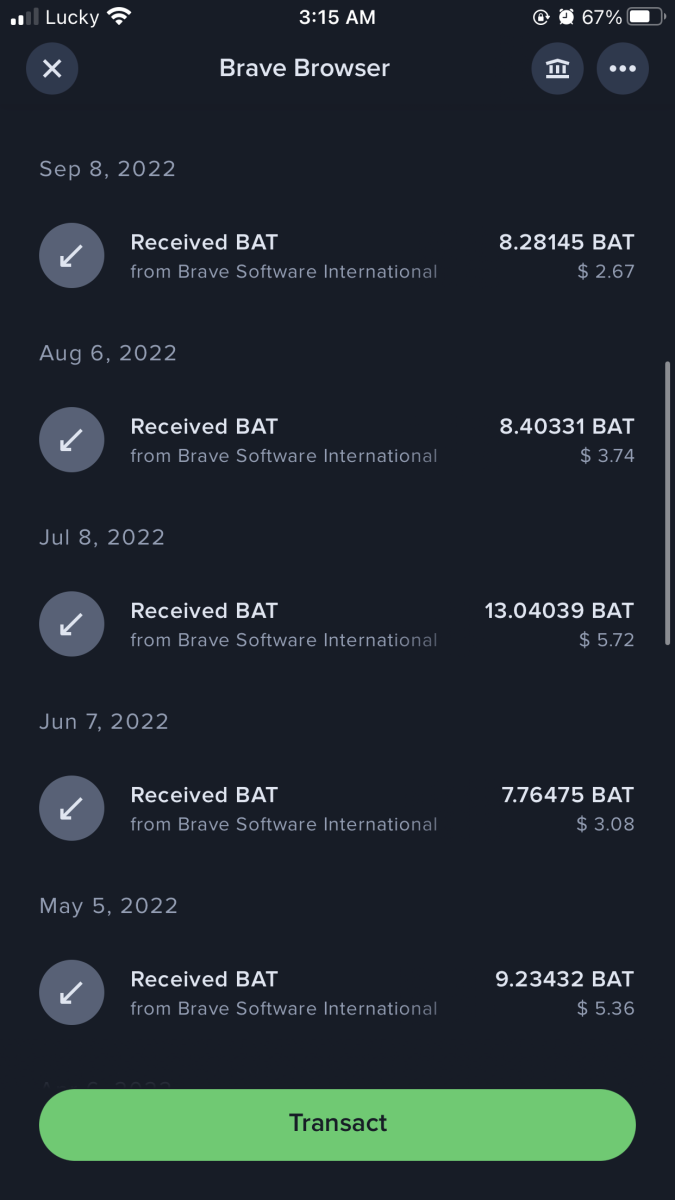The width and height of the screenshot is (675, 1200).
Task: Tap the alarm clock icon in status bar
Action: tap(566, 16)
